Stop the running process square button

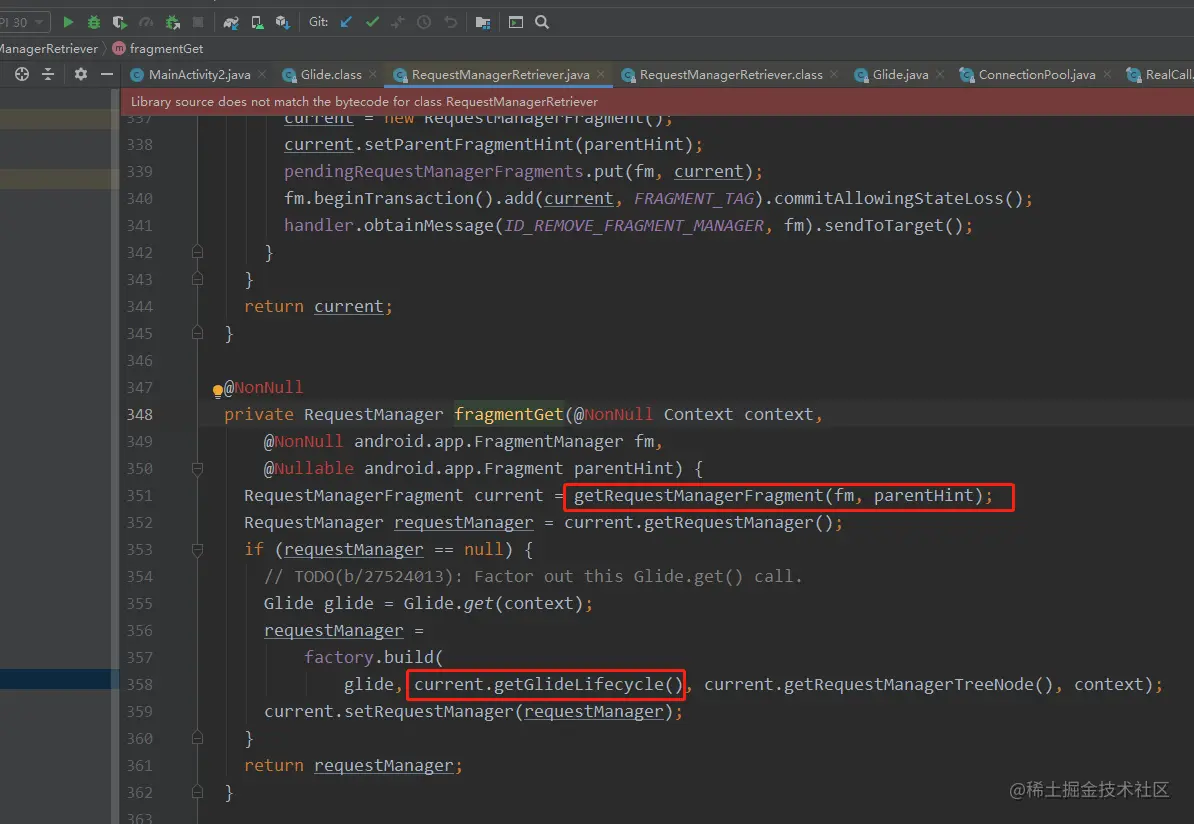198,22
